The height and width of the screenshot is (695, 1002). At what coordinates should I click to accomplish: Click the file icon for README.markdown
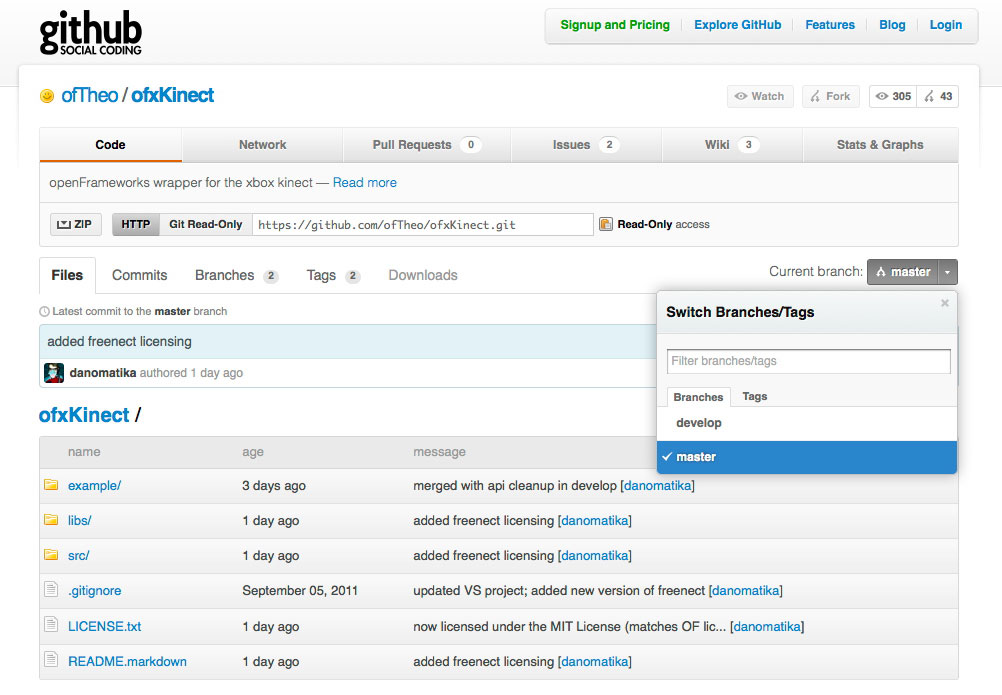point(51,659)
